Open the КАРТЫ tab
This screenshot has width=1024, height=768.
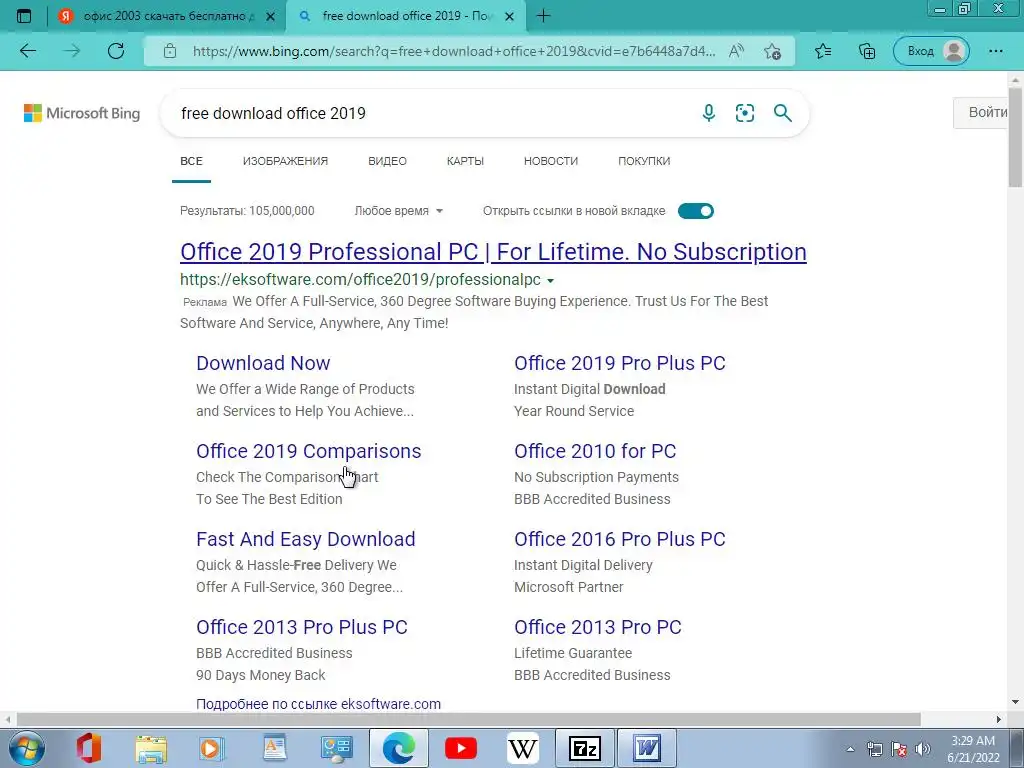coord(465,161)
